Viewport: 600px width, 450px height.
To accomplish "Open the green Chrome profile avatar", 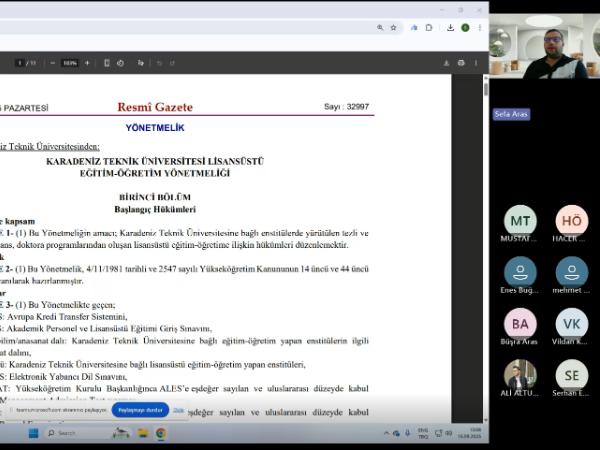I will tap(465, 28).
